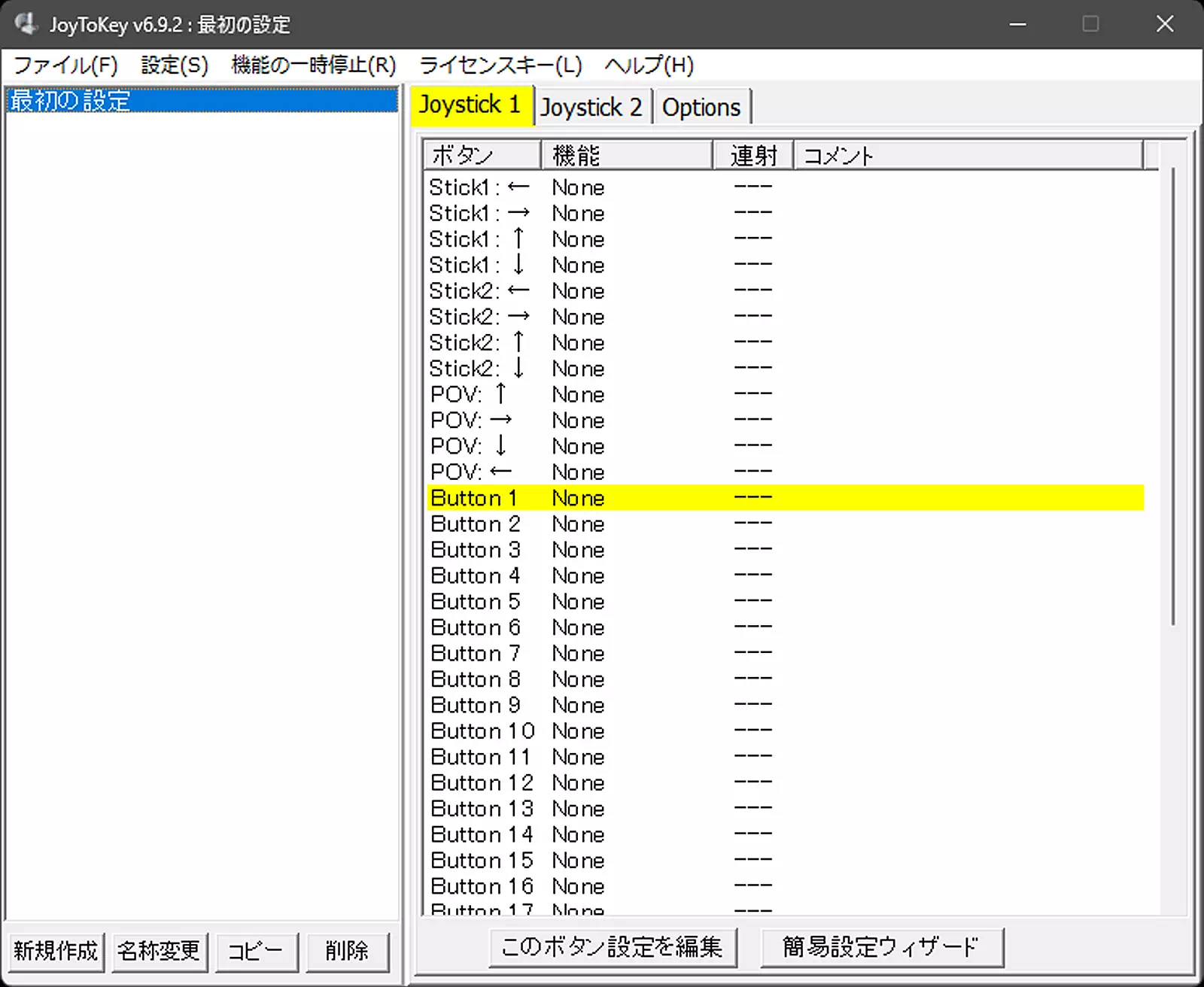Screen dimensions: 1204x987
Task: Select the Stick1: ↑ row
Action: (786, 239)
